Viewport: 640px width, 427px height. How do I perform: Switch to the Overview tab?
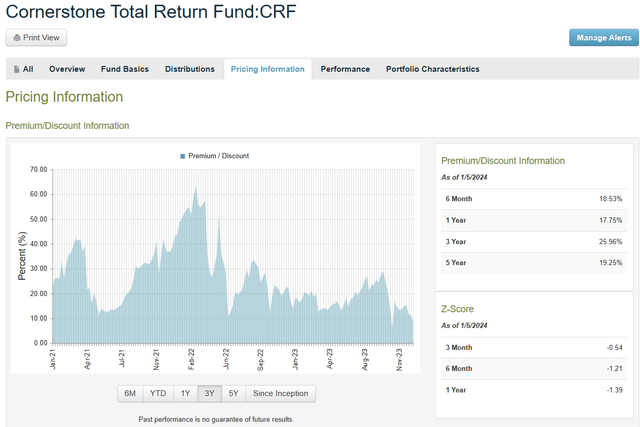click(x=67, y=69)
